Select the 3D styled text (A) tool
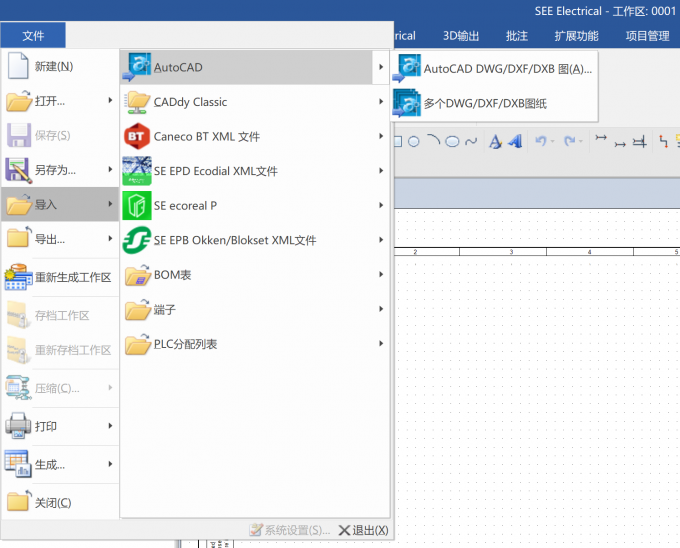Viewport: 680px width, 548px height. point(515,141)
